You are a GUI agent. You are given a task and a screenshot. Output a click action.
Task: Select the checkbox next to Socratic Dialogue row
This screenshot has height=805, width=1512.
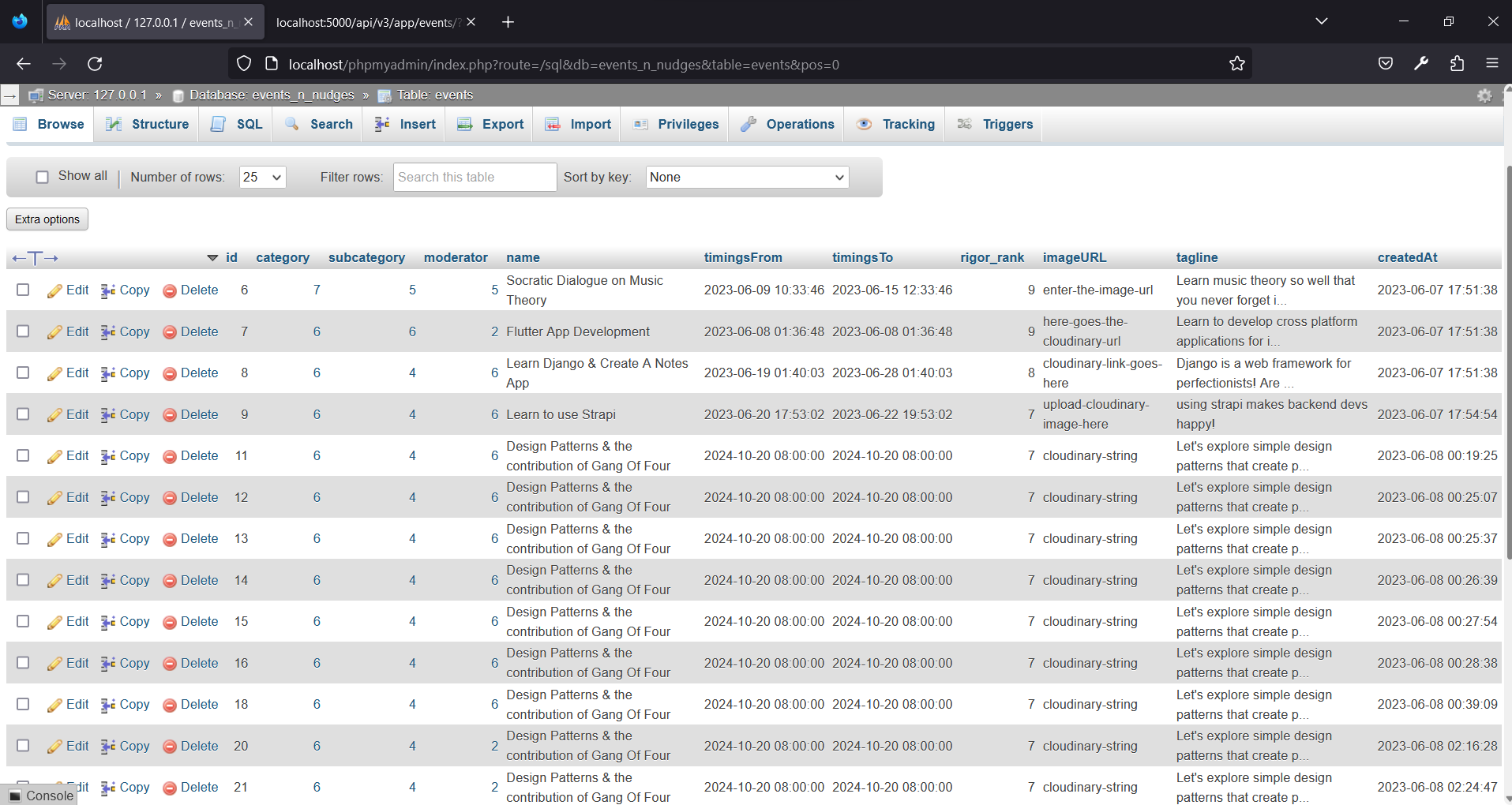(x=23, y=290)
